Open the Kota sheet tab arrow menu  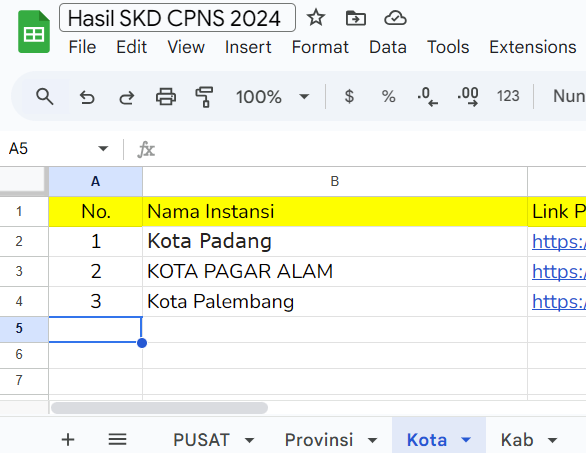[x=466, y=440]
